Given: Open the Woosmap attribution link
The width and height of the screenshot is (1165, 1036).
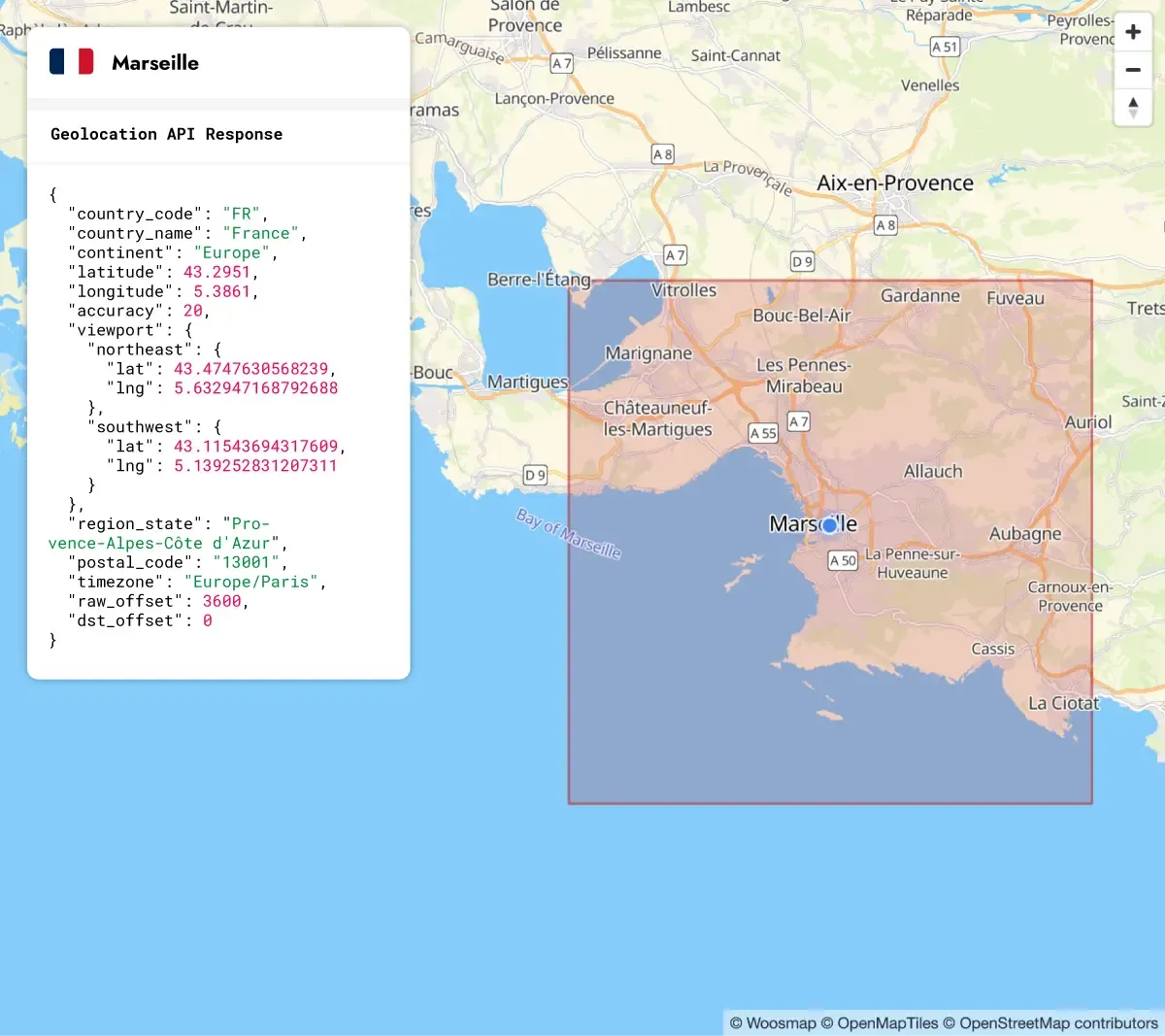Looking at the screenshot, I should 773,1023.
